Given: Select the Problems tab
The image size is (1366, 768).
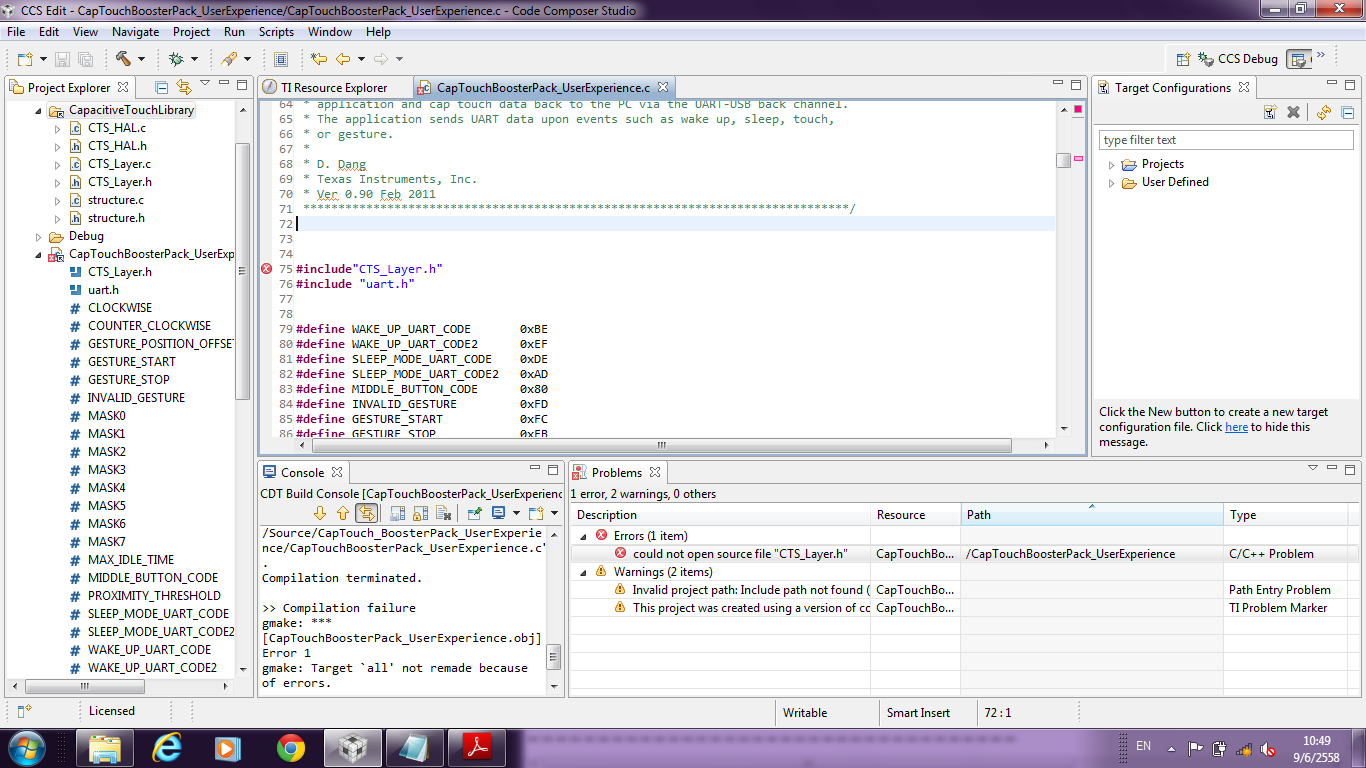Looking at the screenshot, I should (616, 473).
